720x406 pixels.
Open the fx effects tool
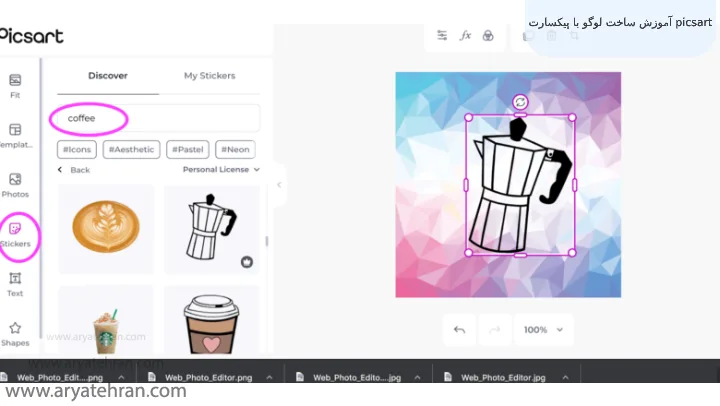[465, 35]
